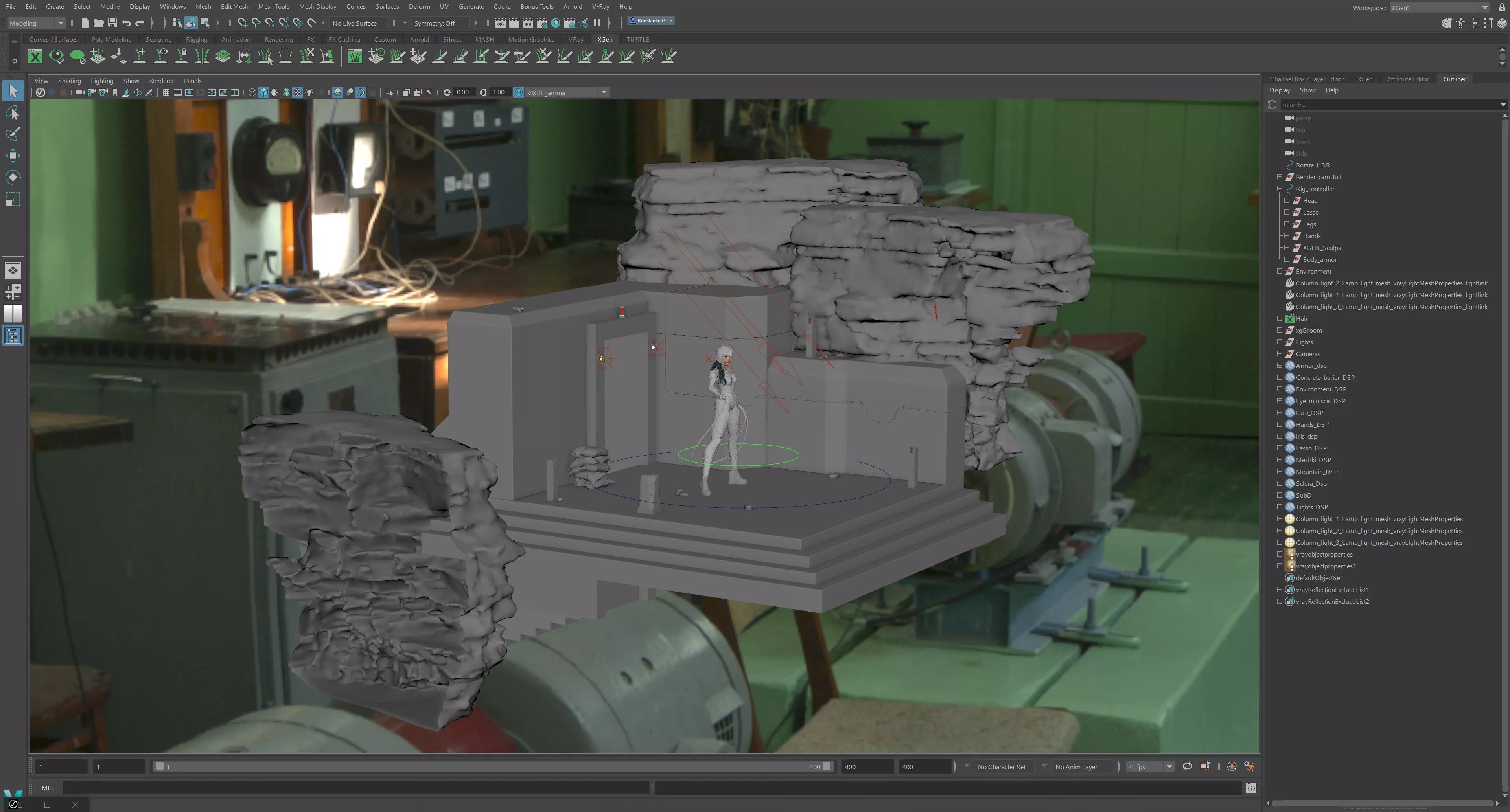Open the Modeling menu set dropdown
Viewport: 1510px width, 812px height.
(36, 23)
